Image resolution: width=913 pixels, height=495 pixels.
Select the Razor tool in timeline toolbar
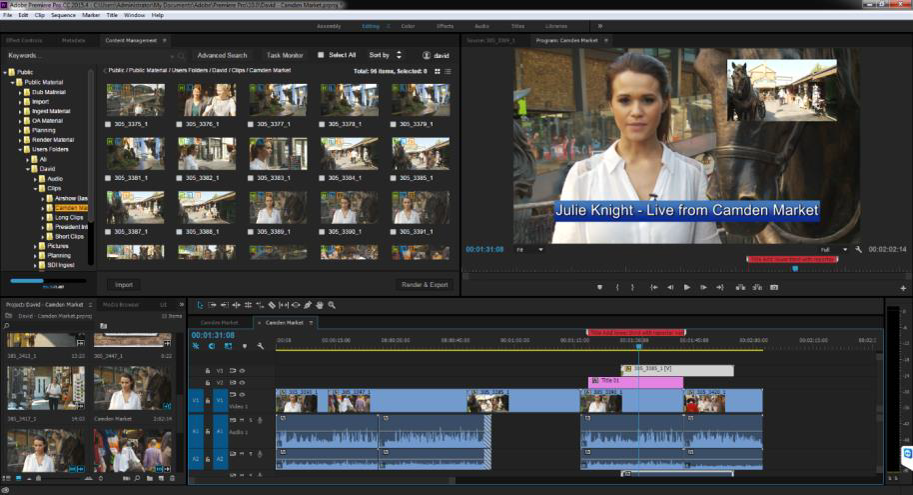pyautogui.click(x=272, y=305)
